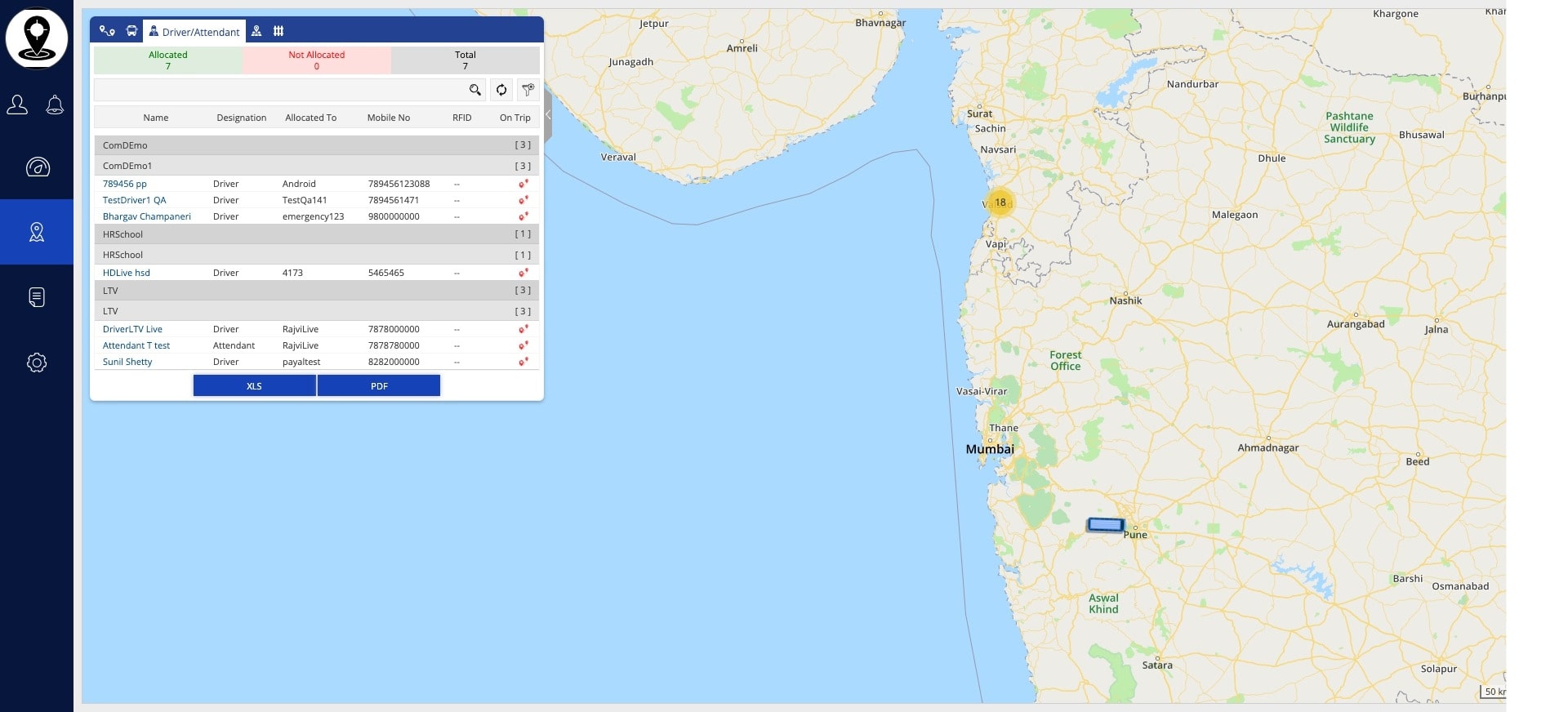The height and width of the screenshot is (712, 1568).
Task: Export driver list as XLS
Action: 254,386
